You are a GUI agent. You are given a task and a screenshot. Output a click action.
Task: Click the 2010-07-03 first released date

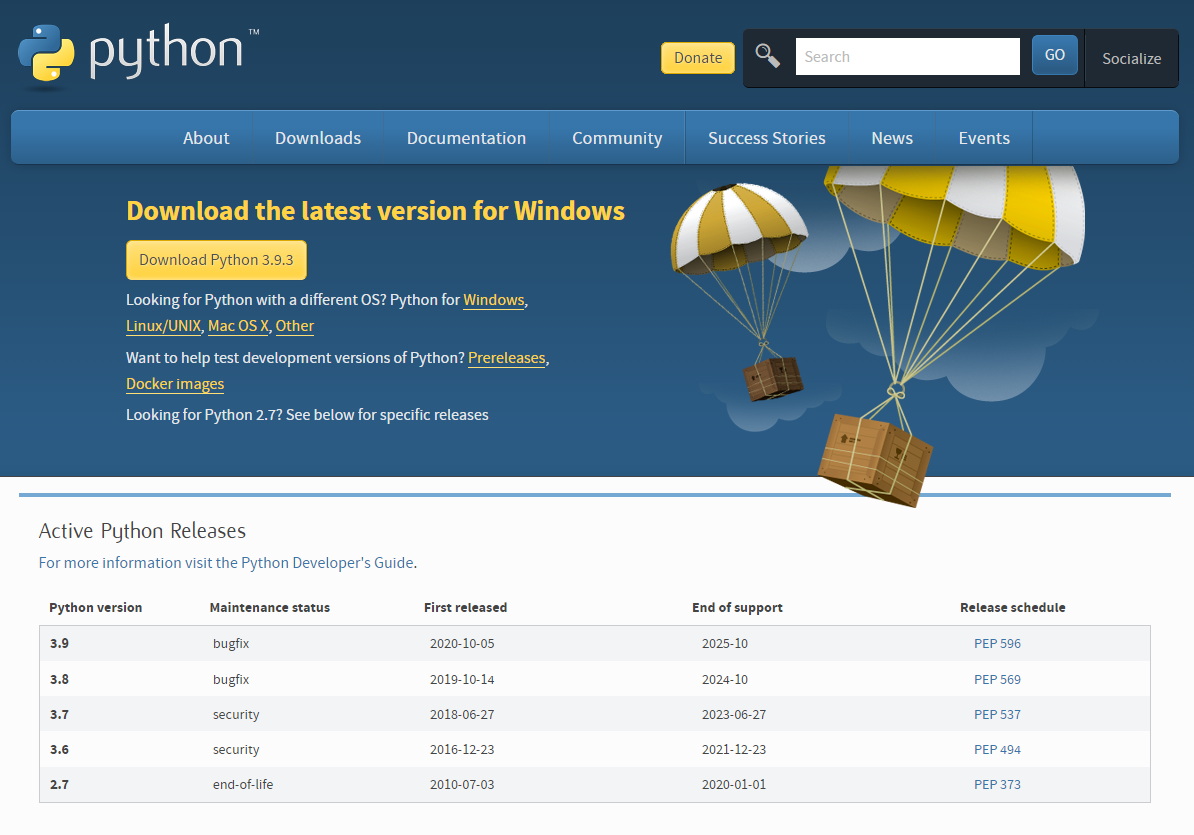click(461, 784)
